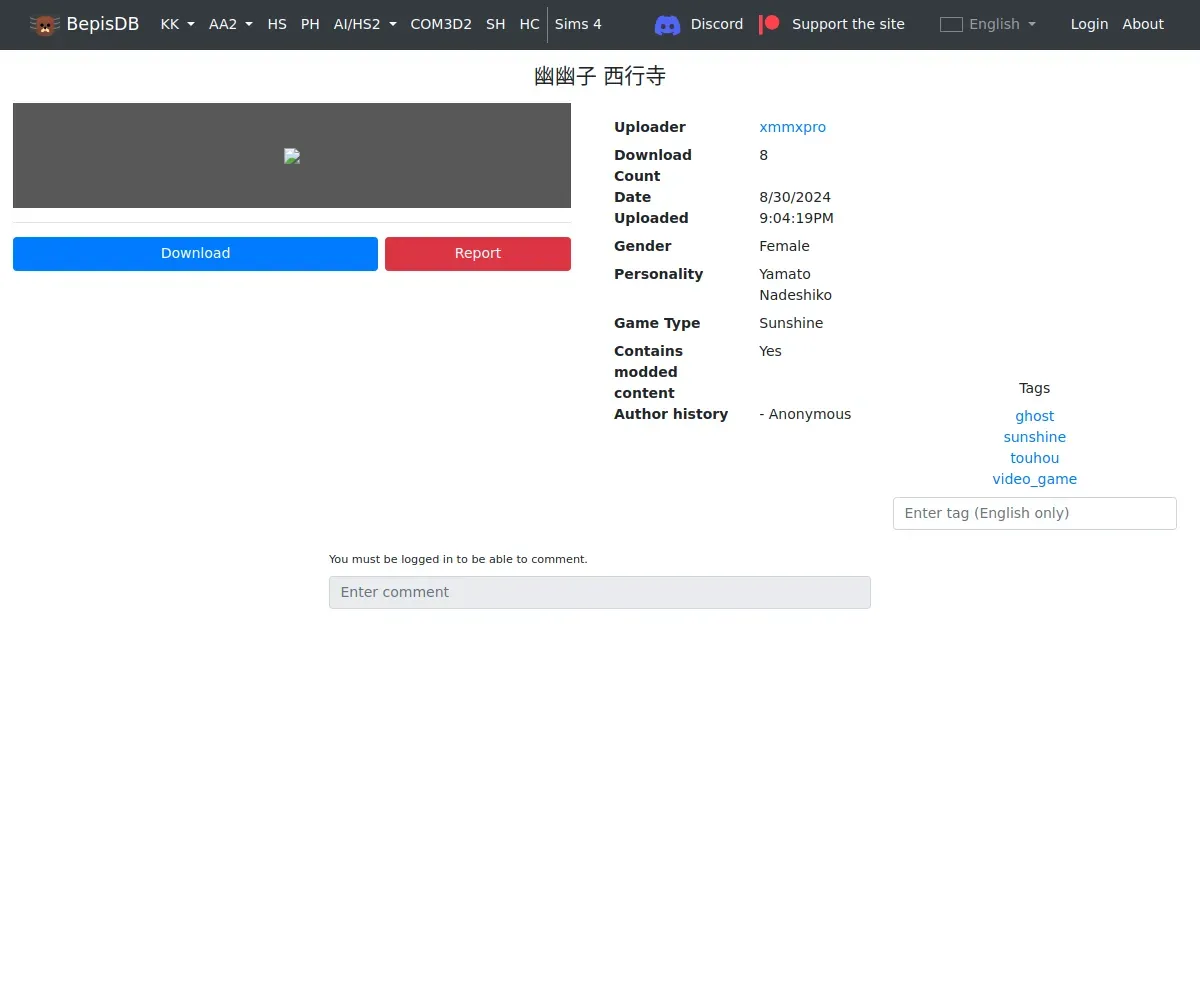Expand the AI/HS2 dropdown menu
1200x1000 pixels.
click(x=365, y=24)
